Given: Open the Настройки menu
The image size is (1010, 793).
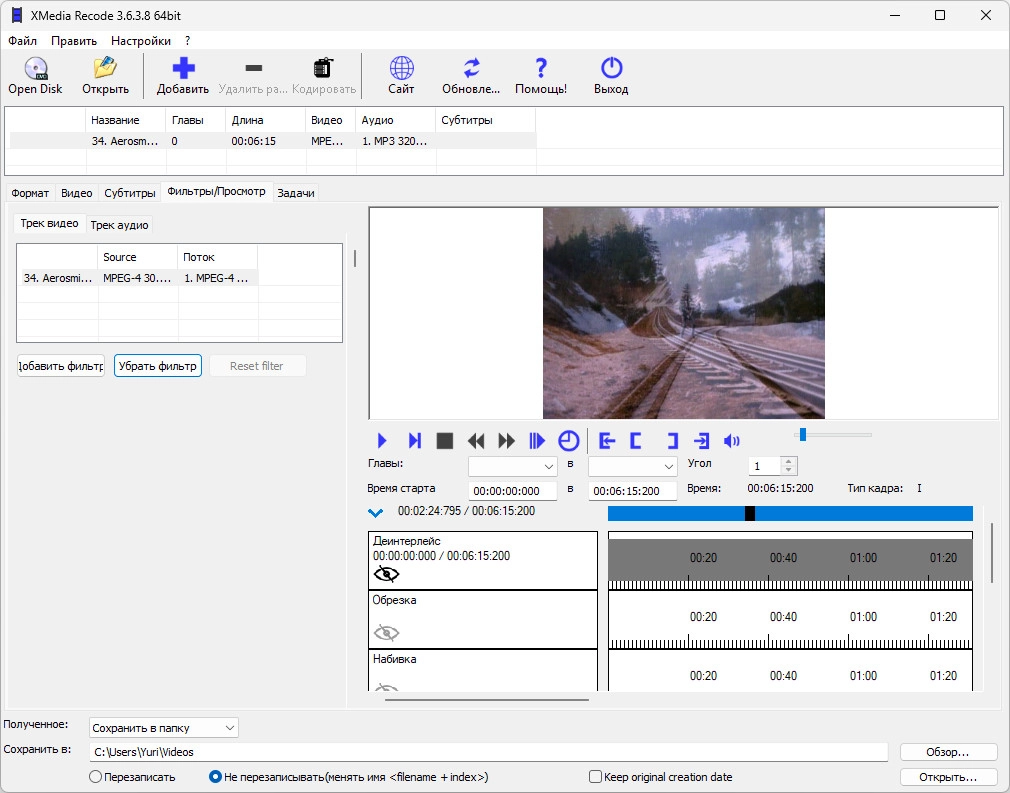Looking at the screenshot, I should pyautogui.click(x=140, y=41).
